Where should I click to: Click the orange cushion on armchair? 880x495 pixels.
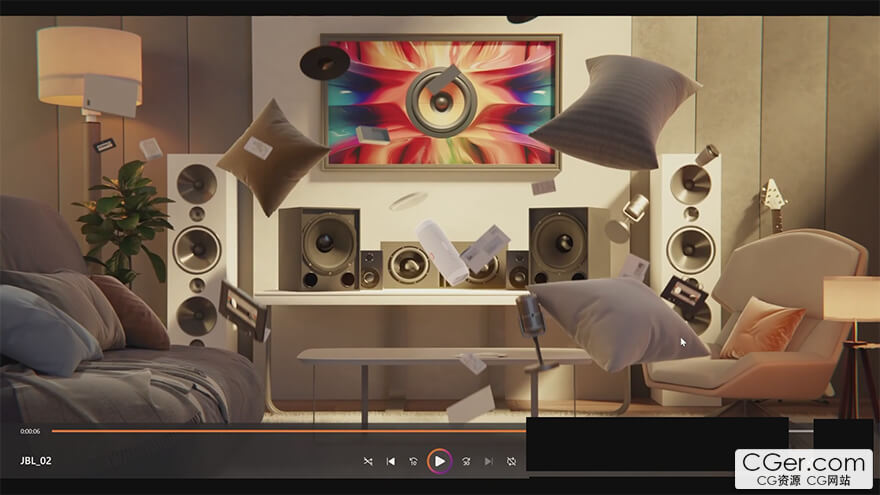(761, 327)
